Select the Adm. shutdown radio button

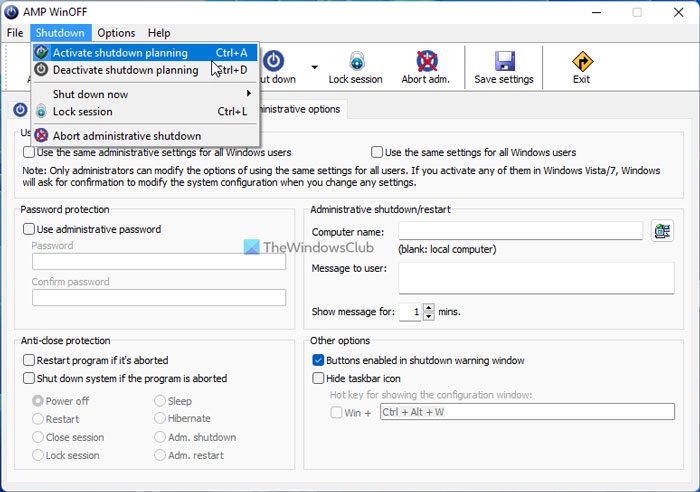click(160, 437)
